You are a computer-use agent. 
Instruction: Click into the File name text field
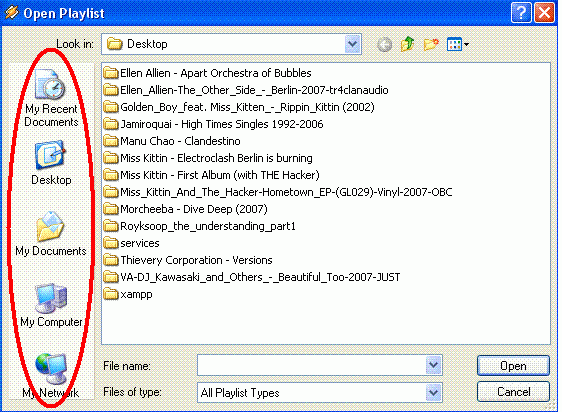311,365
